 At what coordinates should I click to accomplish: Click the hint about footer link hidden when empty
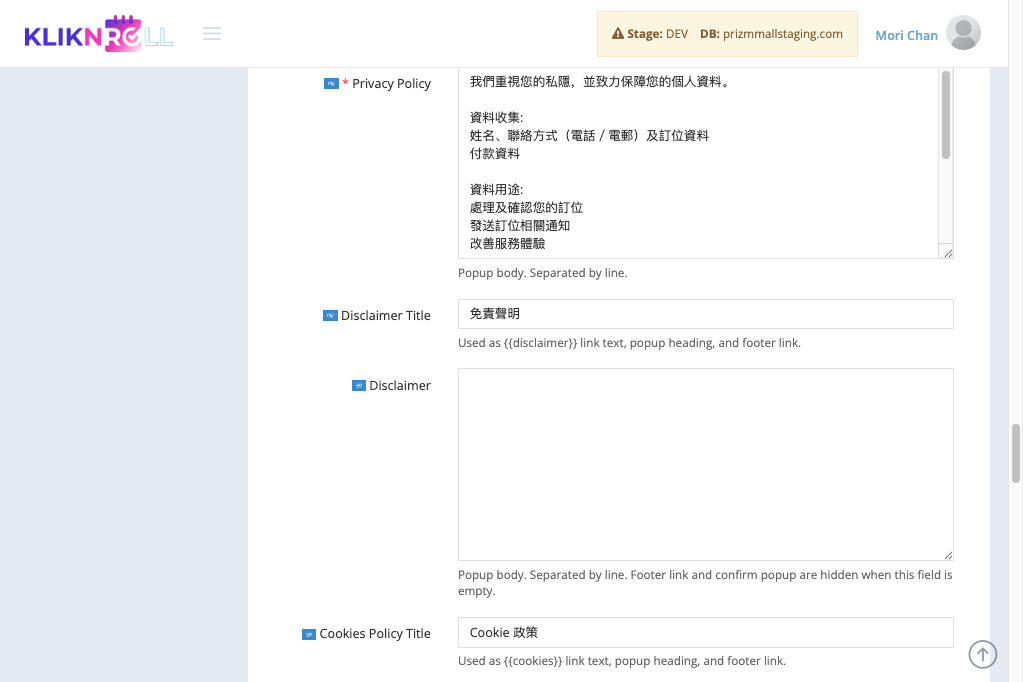tap(705, 583)
